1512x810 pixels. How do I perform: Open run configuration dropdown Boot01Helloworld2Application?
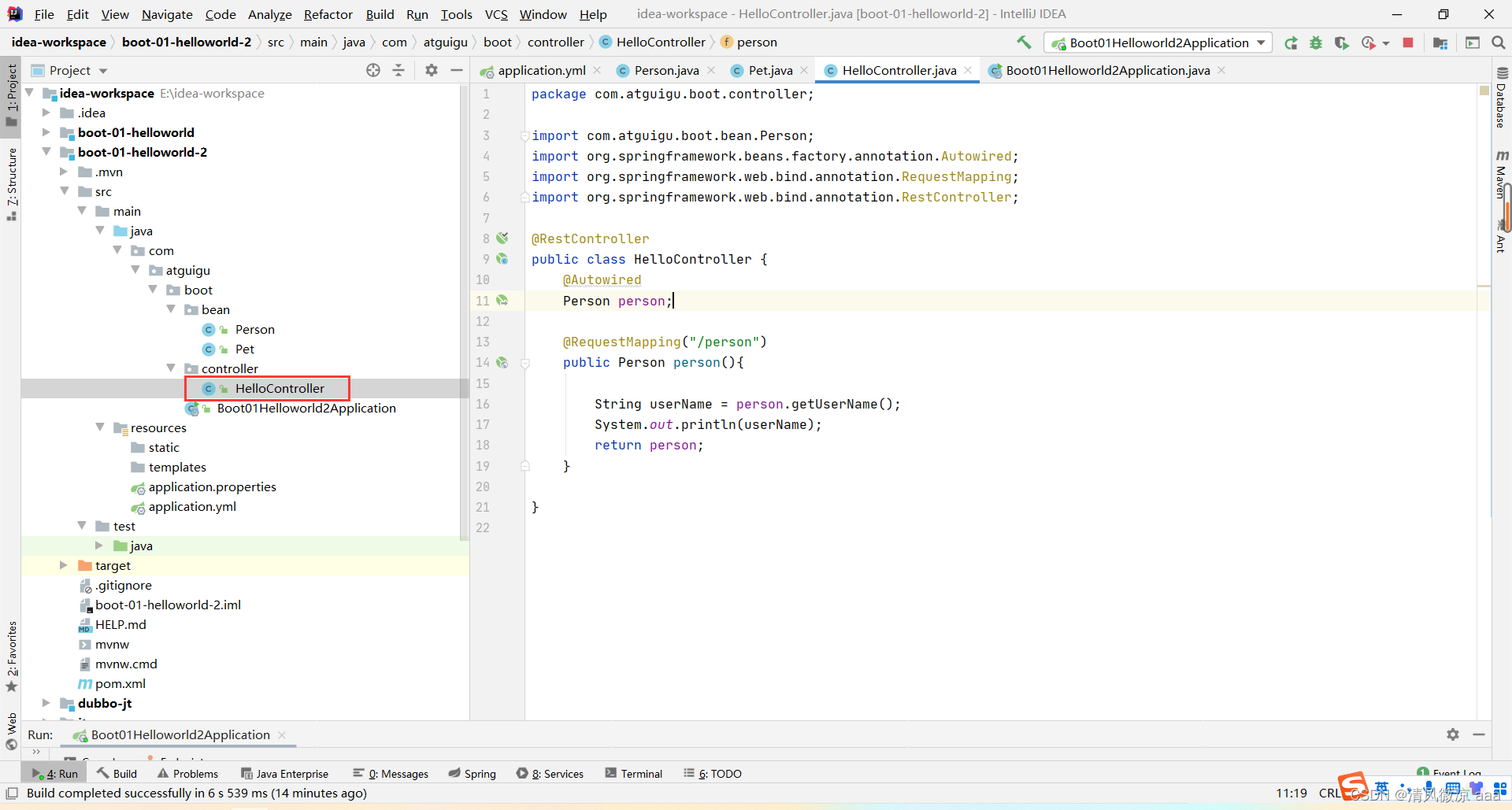[1158, 43]
